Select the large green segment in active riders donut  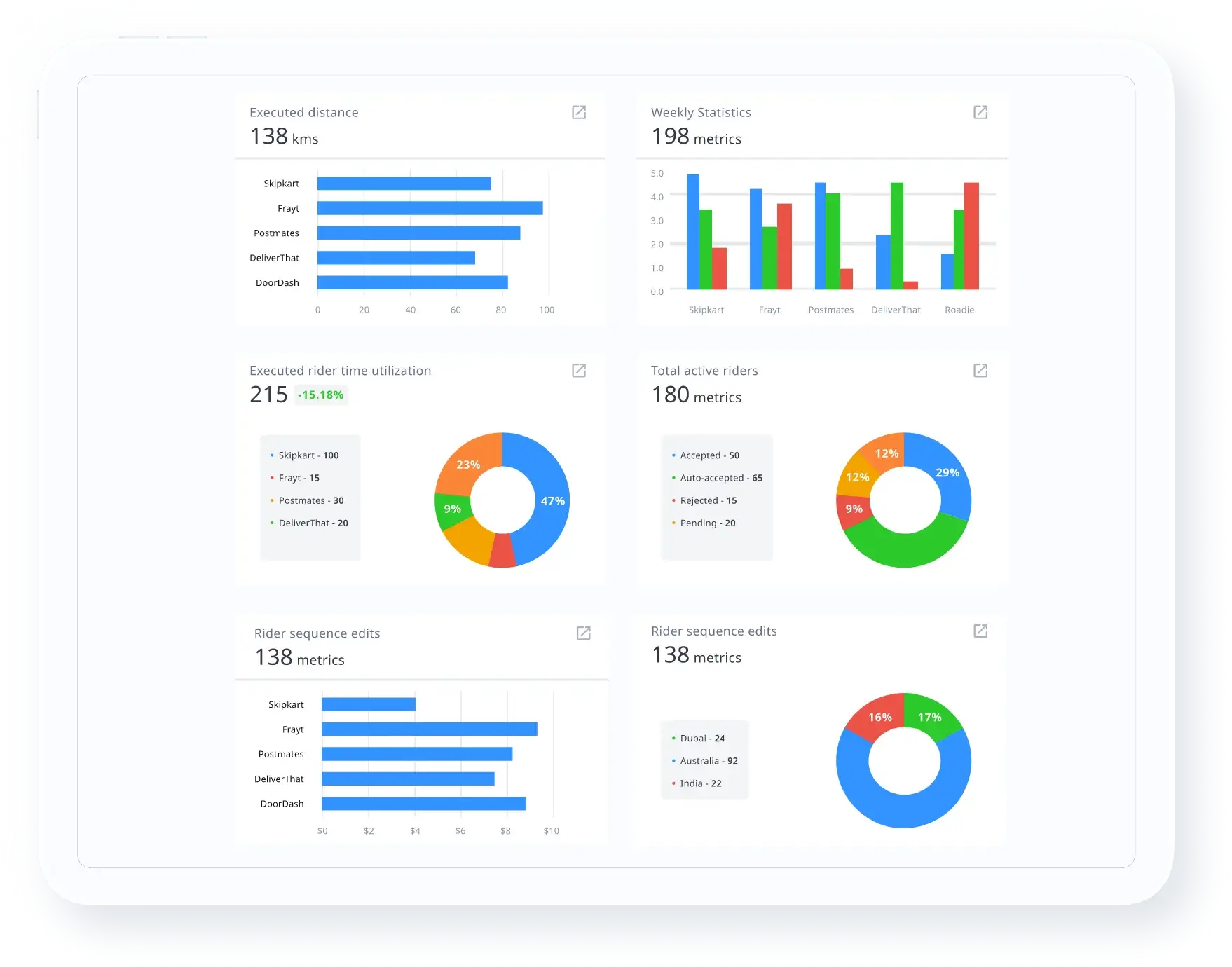905,550
